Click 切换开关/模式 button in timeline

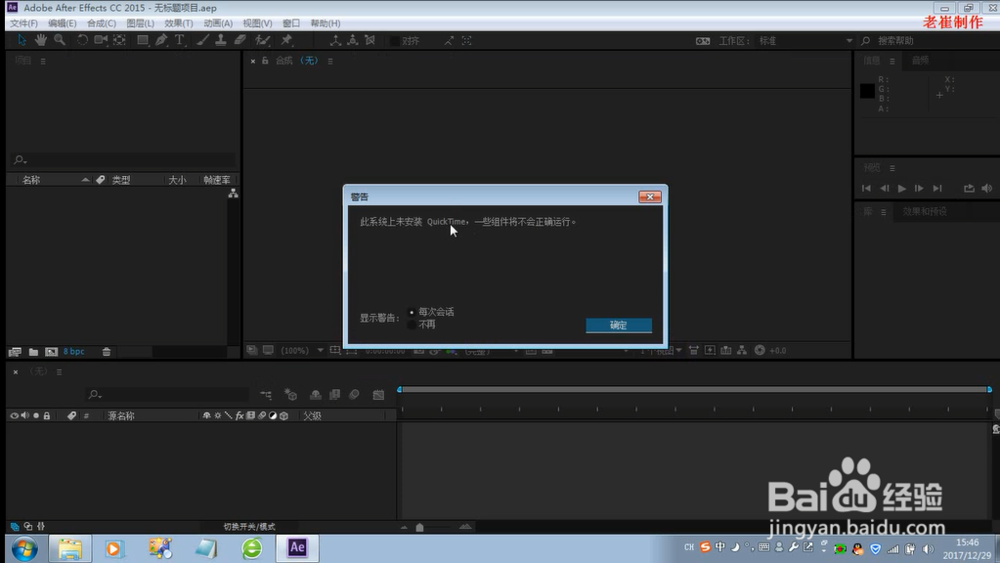tap(249, 527)
